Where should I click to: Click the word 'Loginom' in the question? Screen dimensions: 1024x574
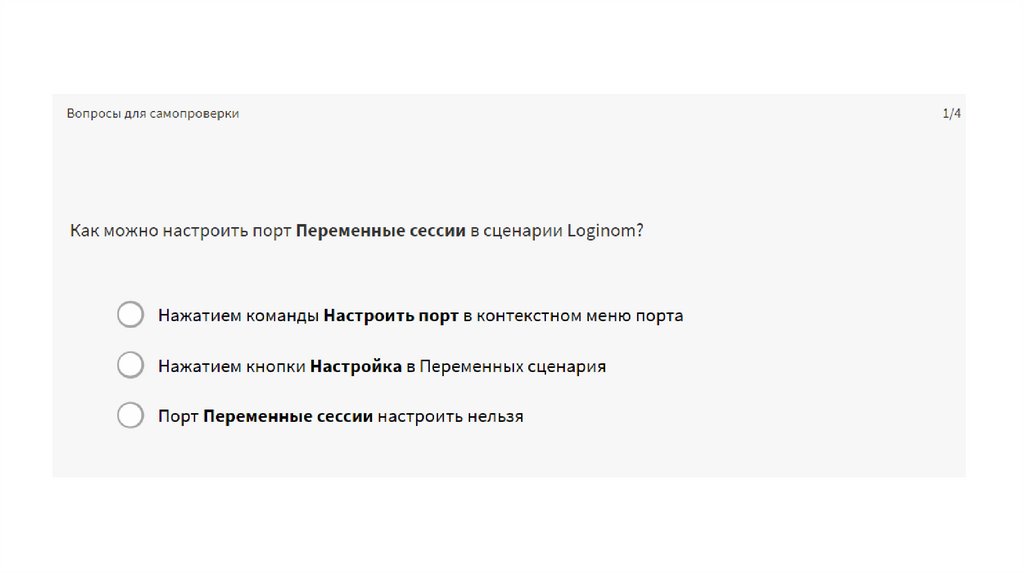coord(601,231)
